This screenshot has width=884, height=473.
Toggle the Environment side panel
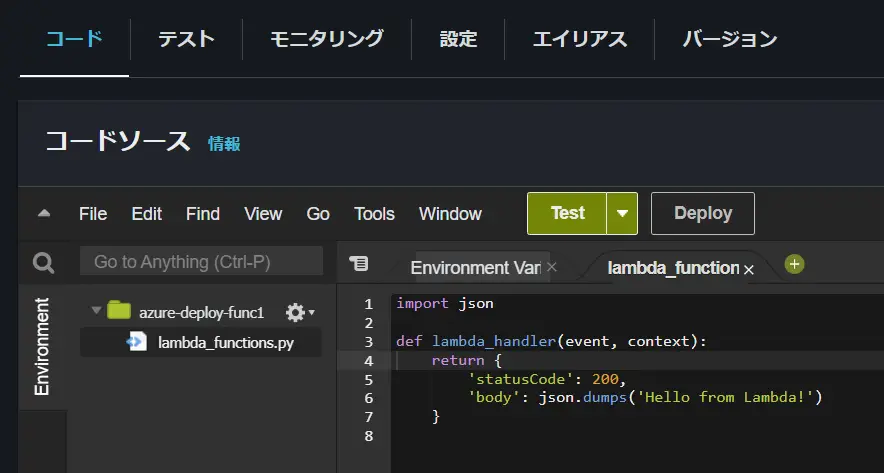42,346
